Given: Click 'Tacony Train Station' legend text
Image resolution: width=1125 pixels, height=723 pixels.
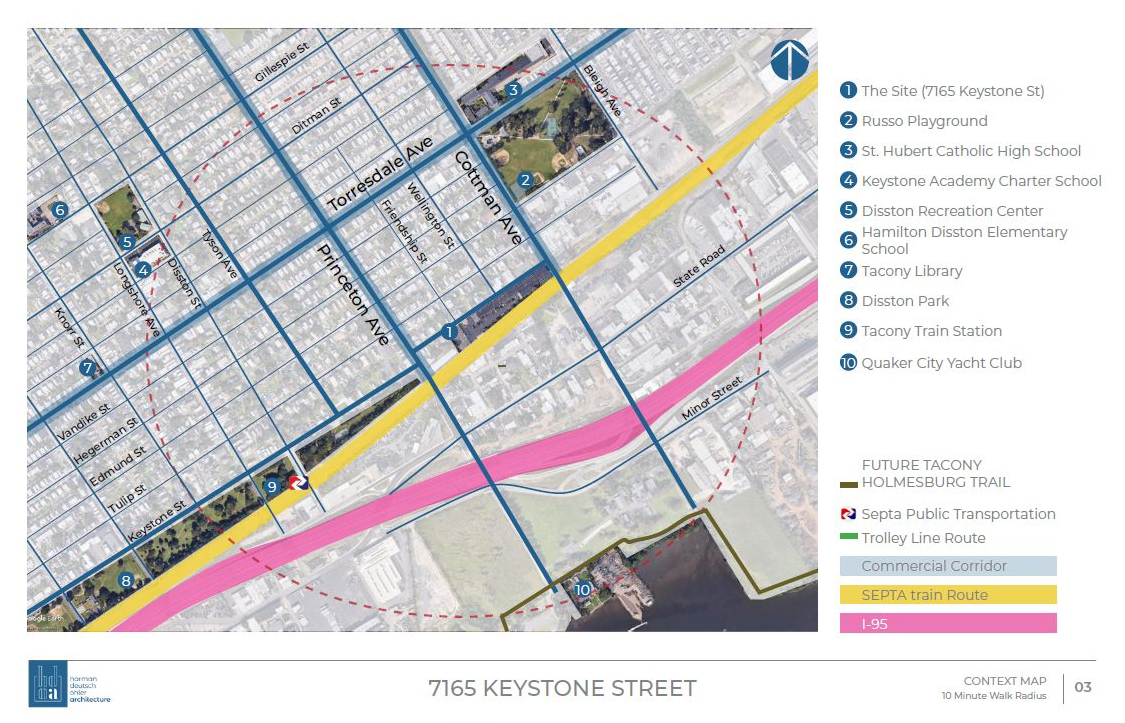Looking at the screenshot, I should (931, 331).
